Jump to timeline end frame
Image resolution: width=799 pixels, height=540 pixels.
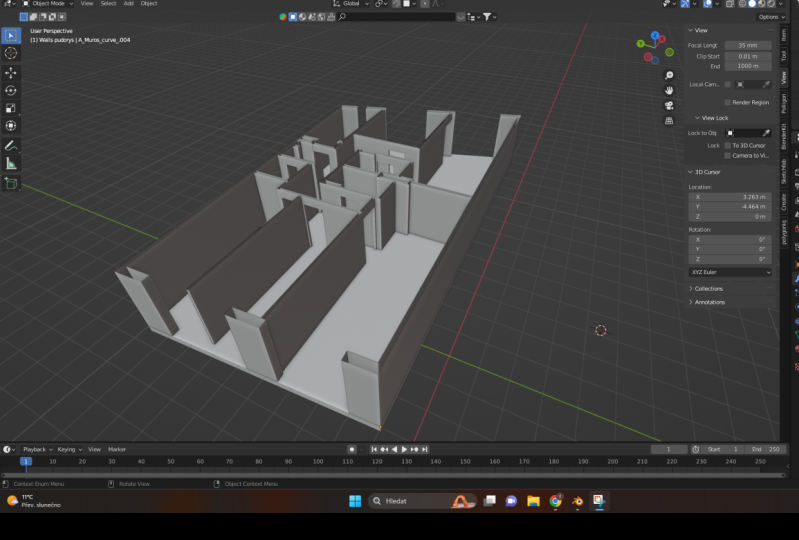click(x=424, y=449)
